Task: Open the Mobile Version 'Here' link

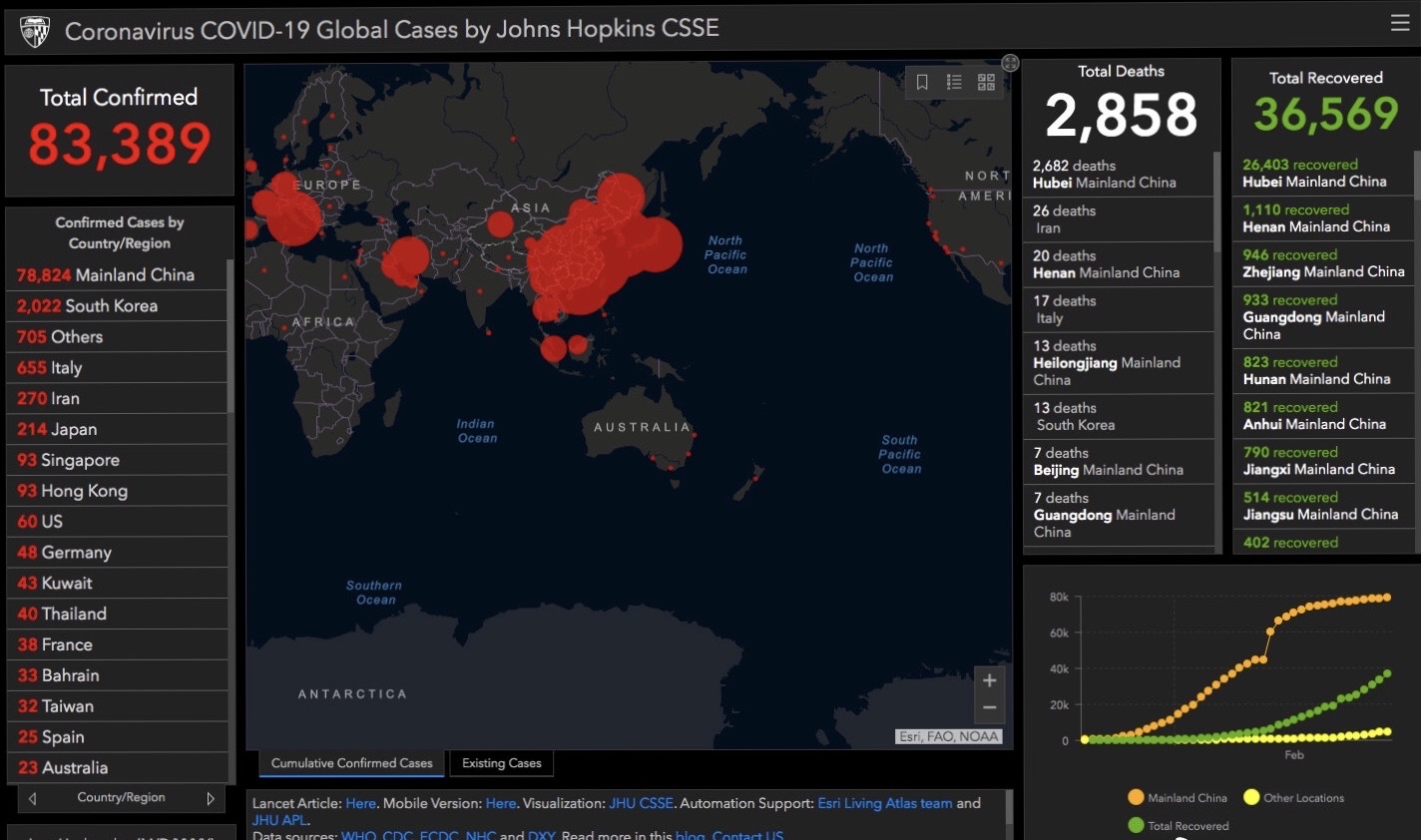Action: pyautogui.click(x=501, y=803)
